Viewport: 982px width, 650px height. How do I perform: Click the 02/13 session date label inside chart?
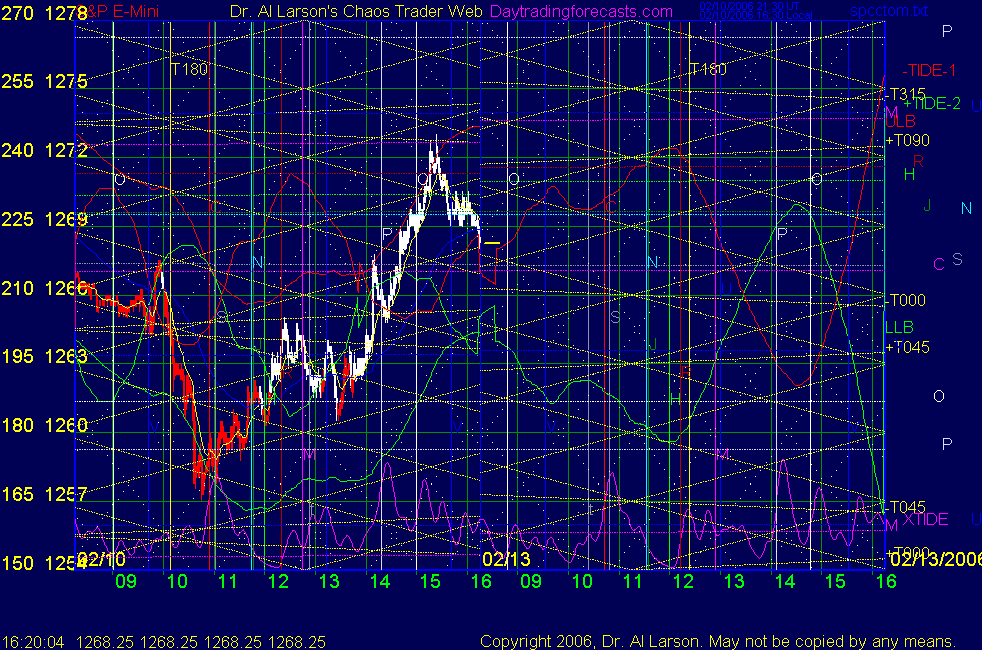pos(506,559)
